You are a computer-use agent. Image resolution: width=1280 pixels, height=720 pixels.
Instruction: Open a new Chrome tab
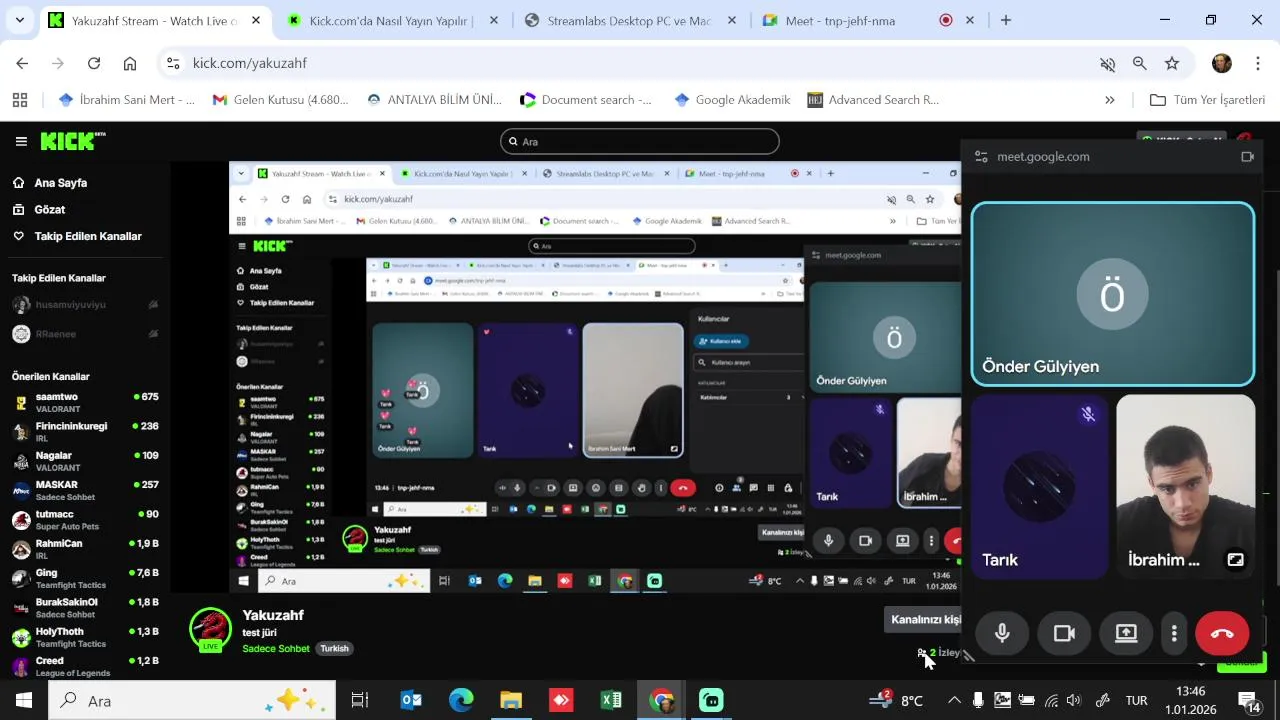[x=1006, y=20]
